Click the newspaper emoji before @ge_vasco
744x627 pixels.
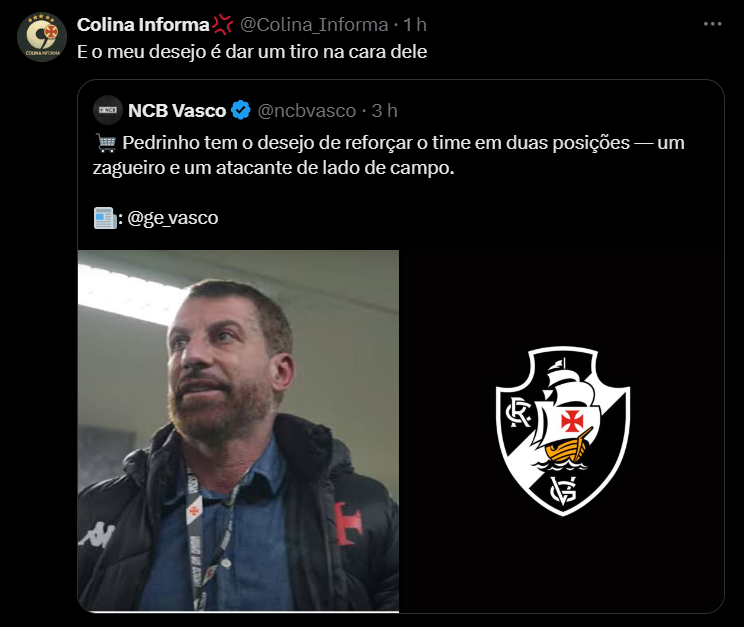coord(105,218)
